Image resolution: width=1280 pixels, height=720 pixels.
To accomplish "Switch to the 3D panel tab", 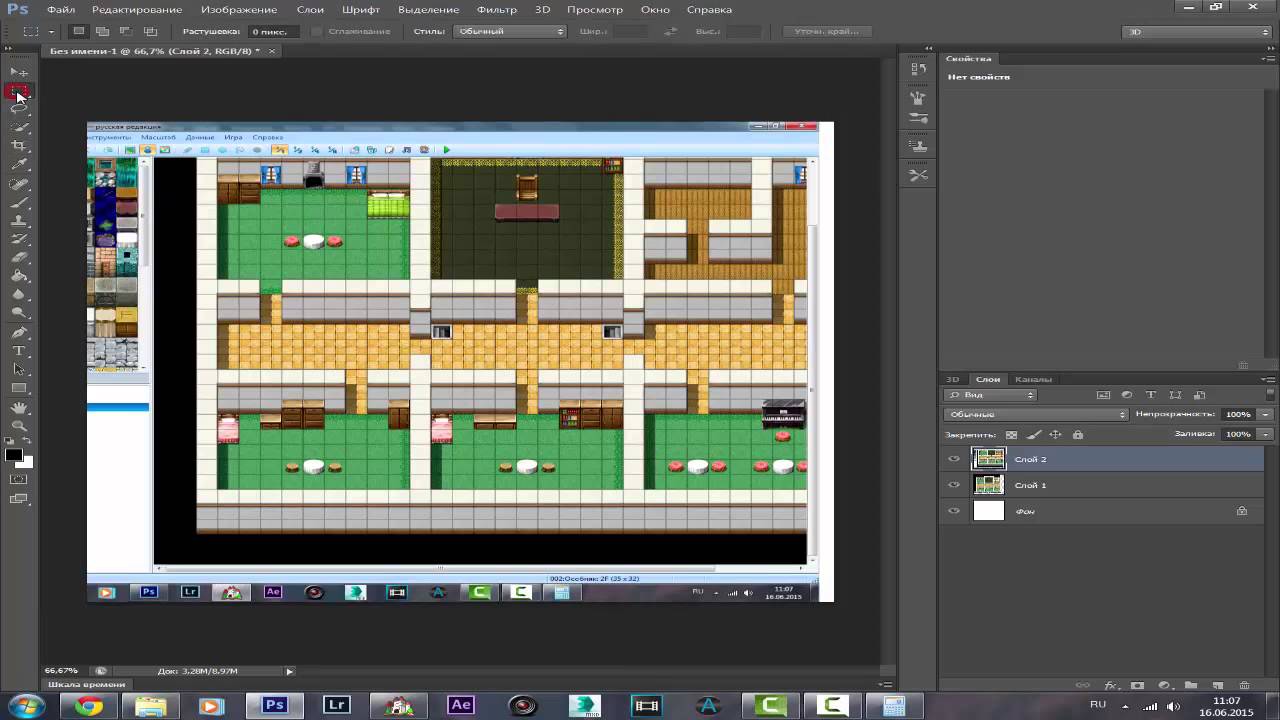I will click(x=953, y=379).
